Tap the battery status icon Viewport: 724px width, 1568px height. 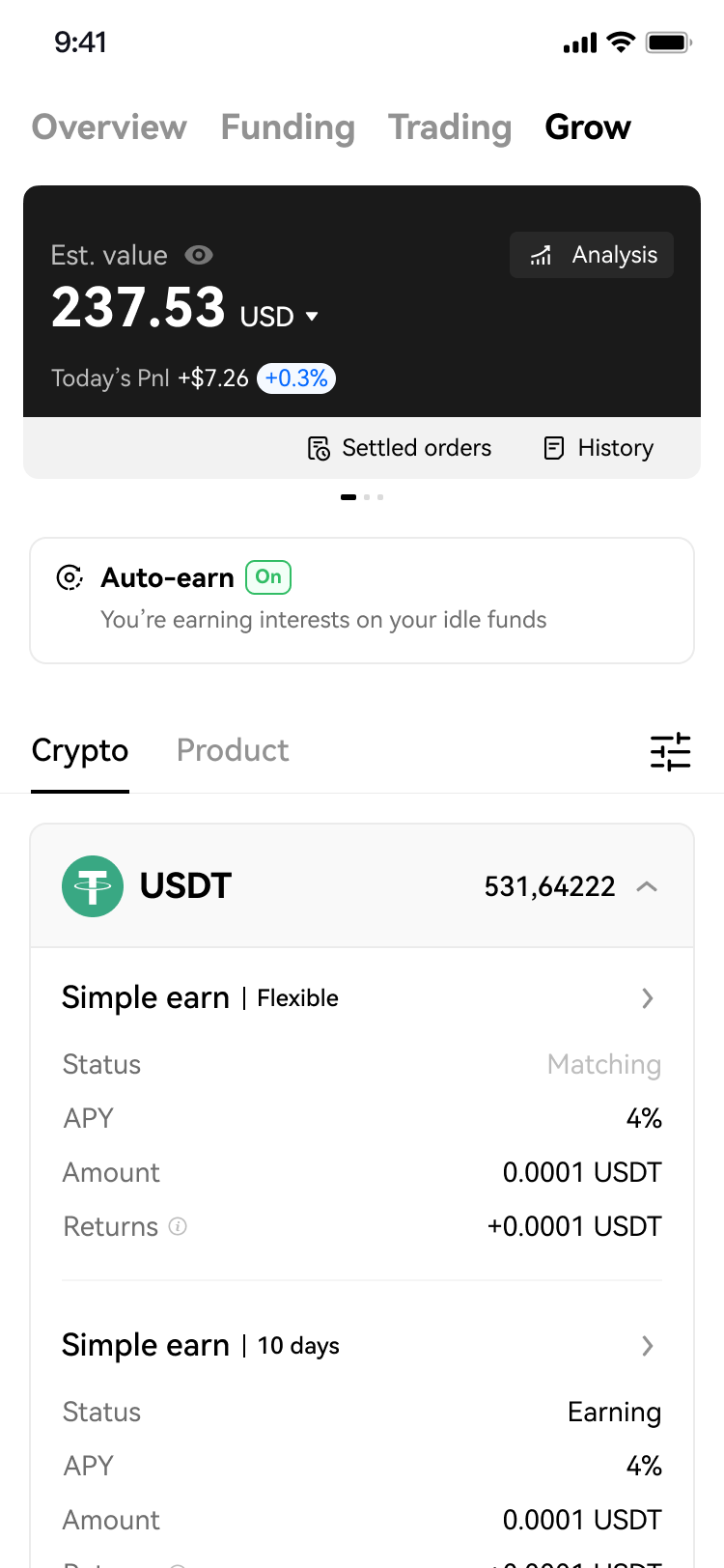tap(668, 42)
